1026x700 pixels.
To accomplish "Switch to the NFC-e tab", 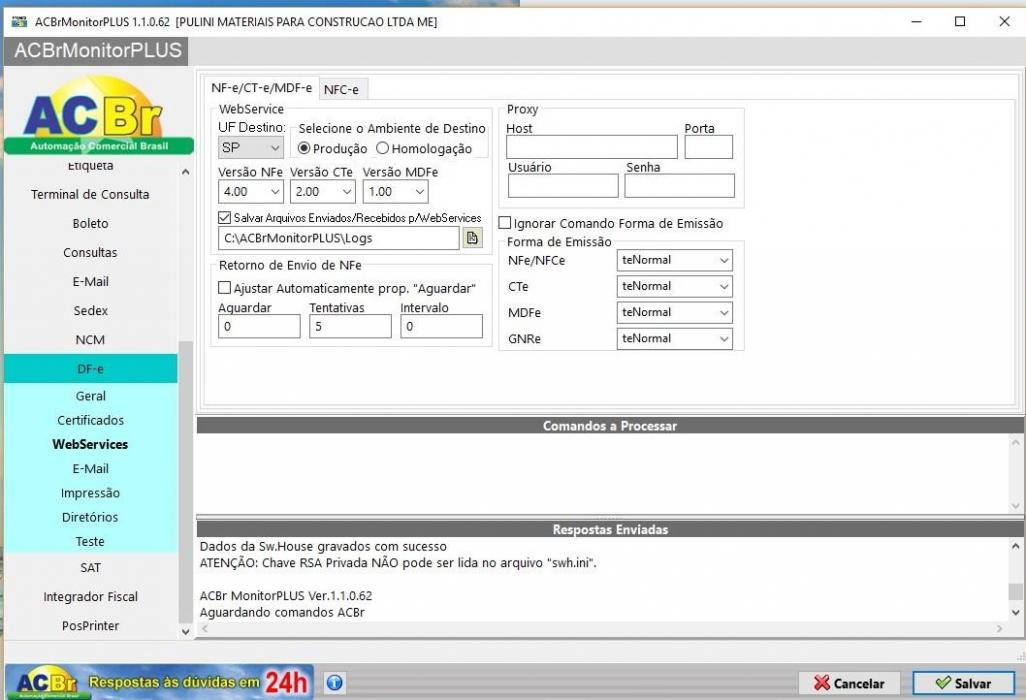I will (342, 90).
